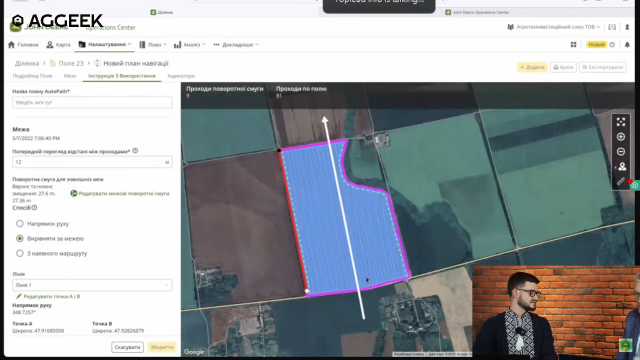Screen dimensions: 640x360
Task: Expand the Лінія 1 dropdown
Action: point(92,285)
